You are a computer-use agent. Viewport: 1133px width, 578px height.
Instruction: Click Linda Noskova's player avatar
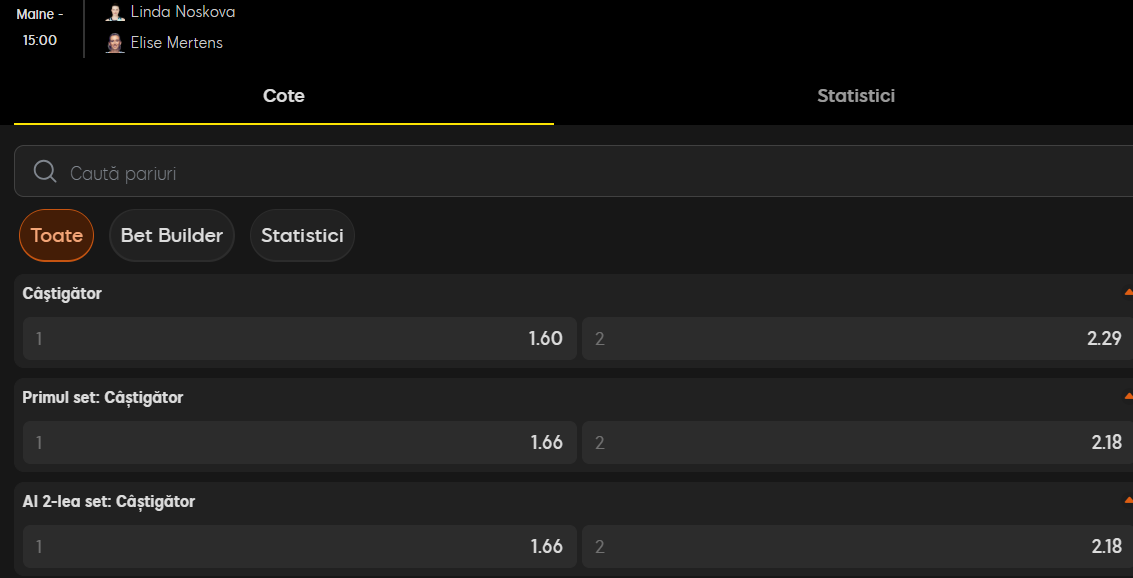coord(115,12)
